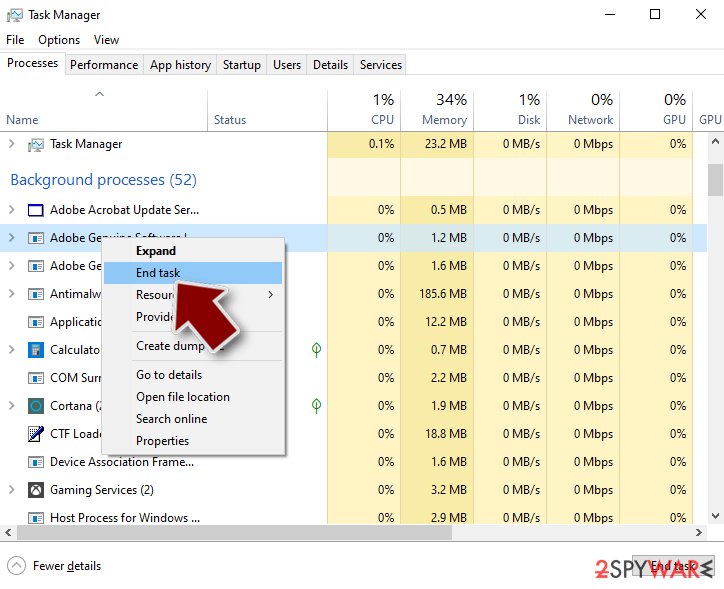Switch to the App history tab
Viewport: 724px width, 589px height.
point(180,65)
